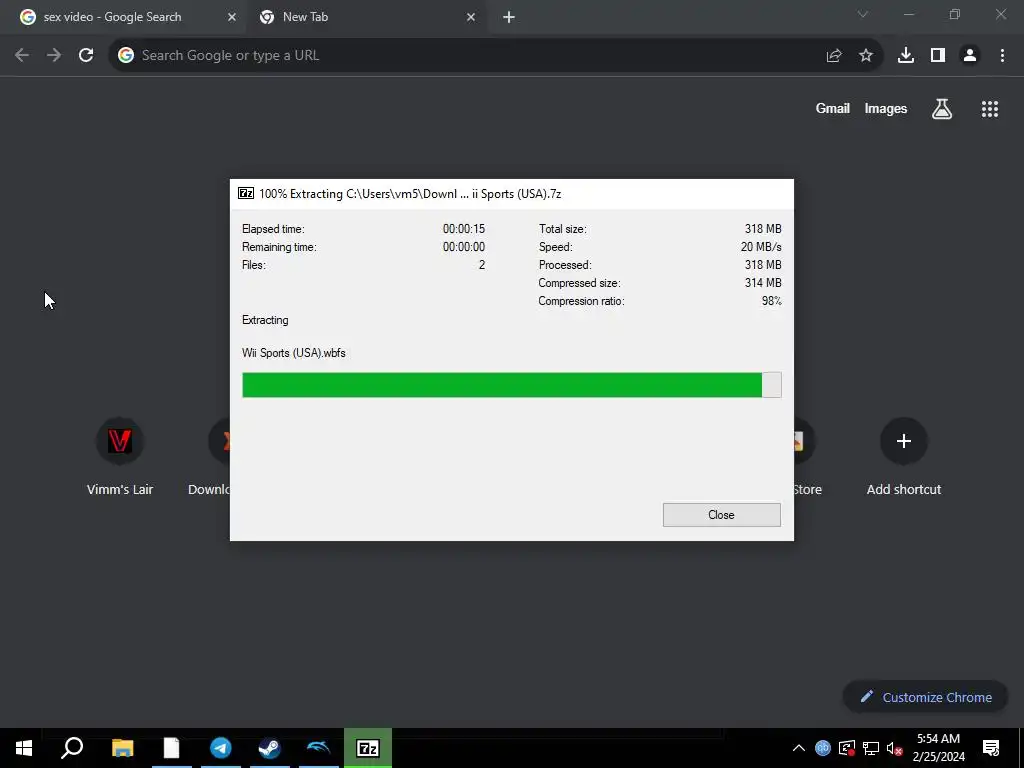
Task: Click the 7-Zip taskbar icon
Action: coord(368,748)
